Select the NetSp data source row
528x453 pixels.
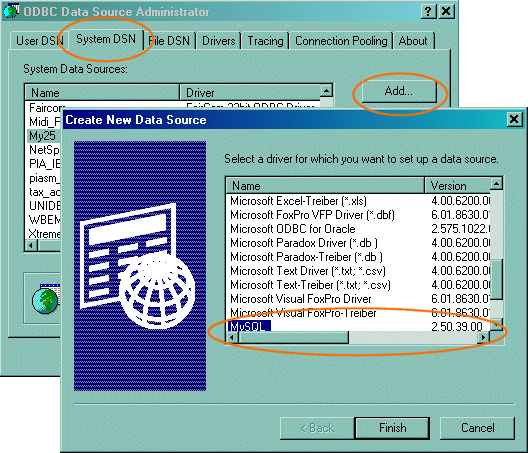point(44,150)
